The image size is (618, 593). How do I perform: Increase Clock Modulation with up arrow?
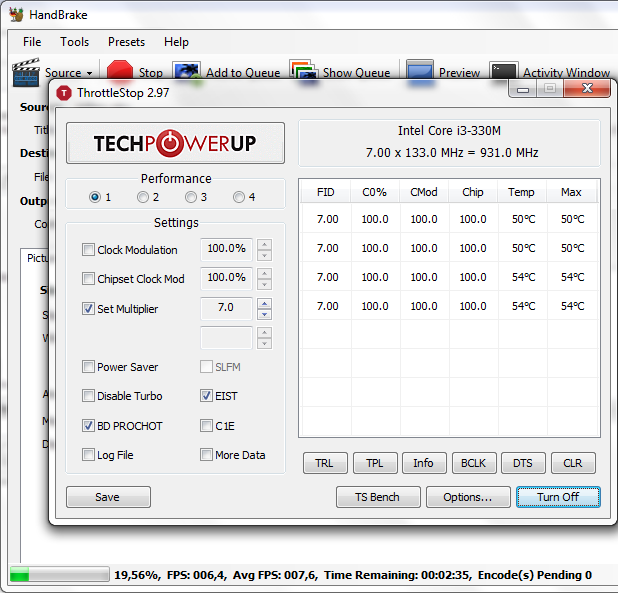264,245
